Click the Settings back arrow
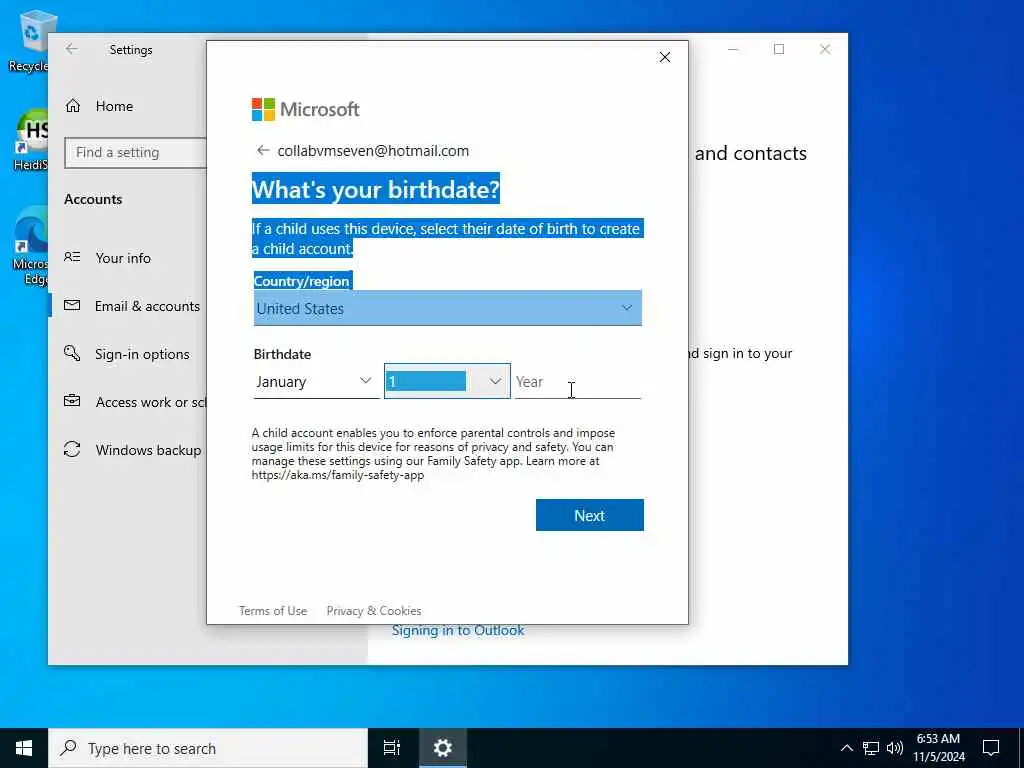Viewport: 1024px width, 768px height. 72,49
